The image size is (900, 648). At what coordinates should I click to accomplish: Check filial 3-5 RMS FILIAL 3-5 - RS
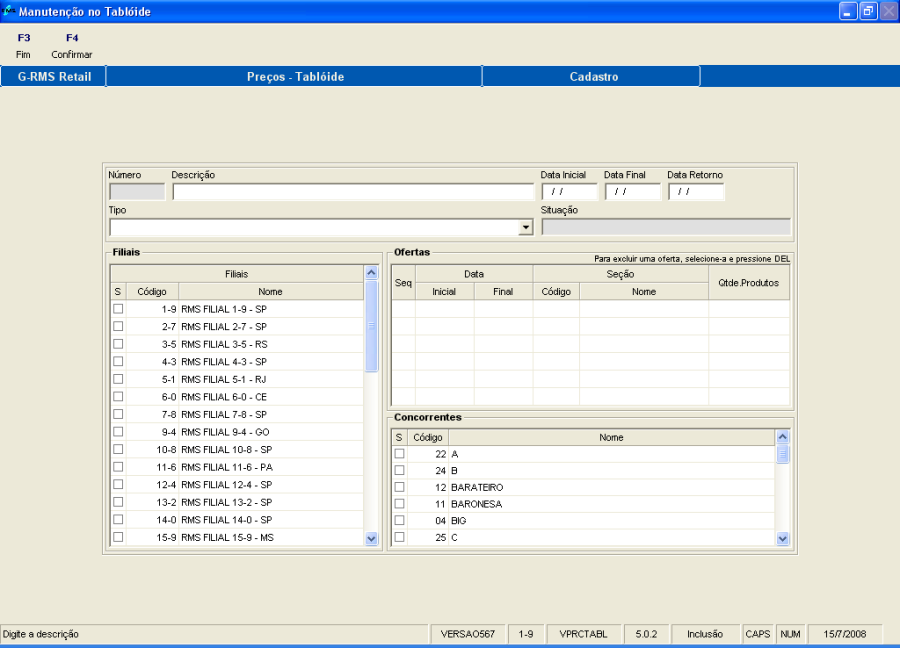click(x=118, y=344)
